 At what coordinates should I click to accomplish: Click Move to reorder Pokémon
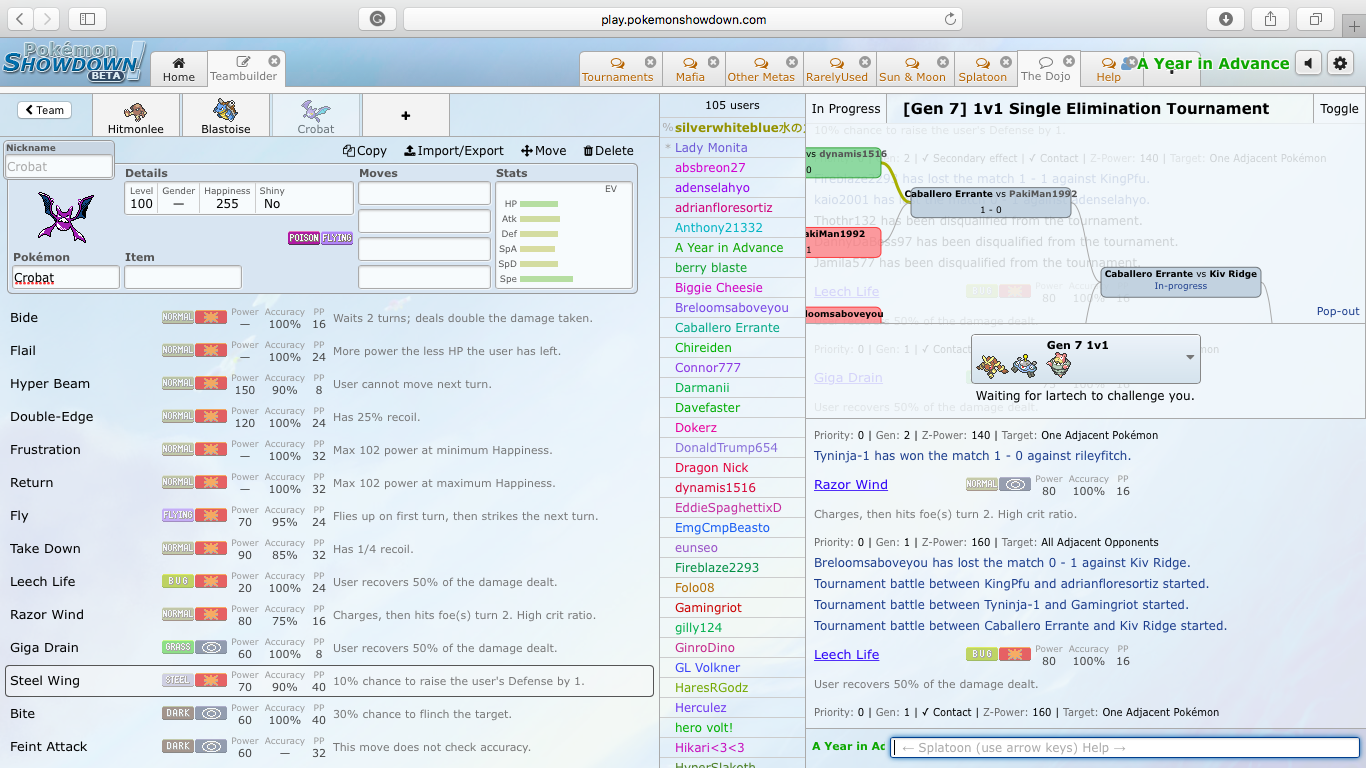click(544, 150)
